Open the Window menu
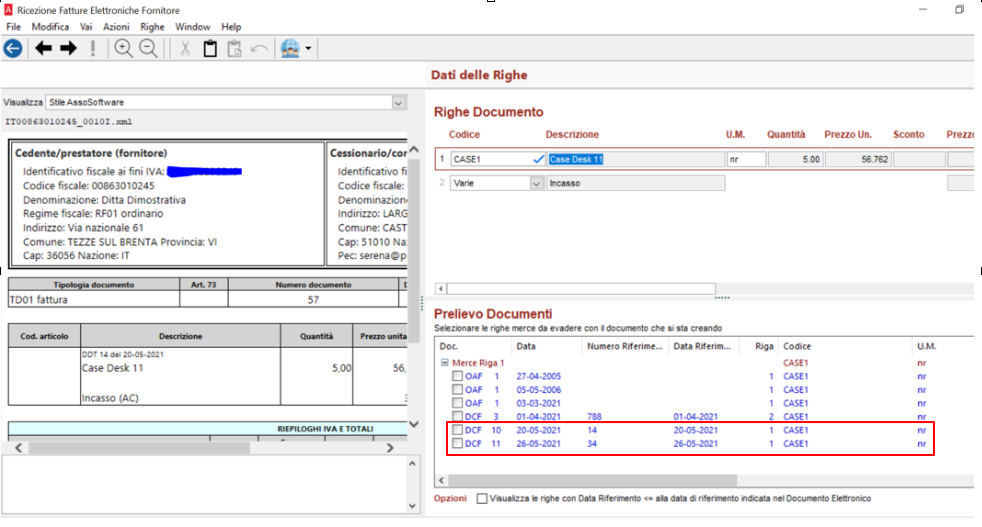The height and width of the screenshot is (527, 982). tap(192, 27)
